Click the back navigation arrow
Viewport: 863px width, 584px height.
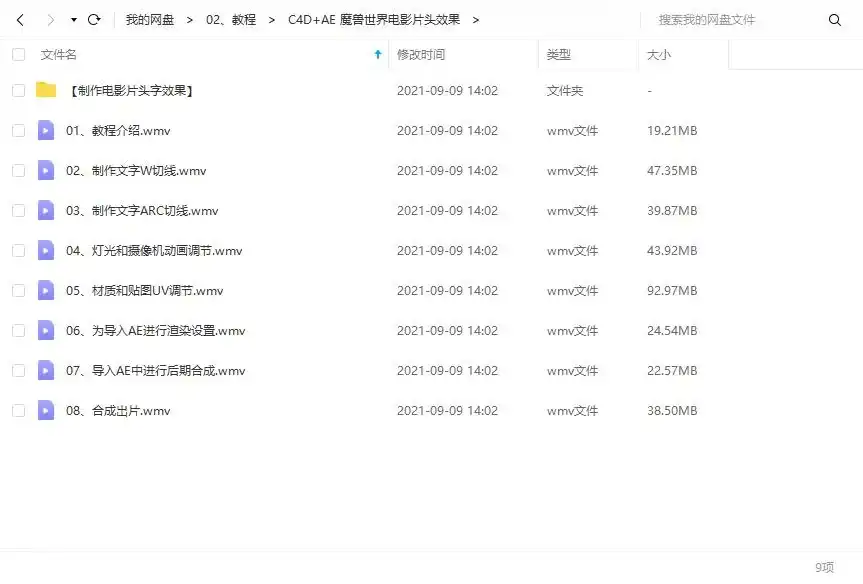(x=19, y=20)
